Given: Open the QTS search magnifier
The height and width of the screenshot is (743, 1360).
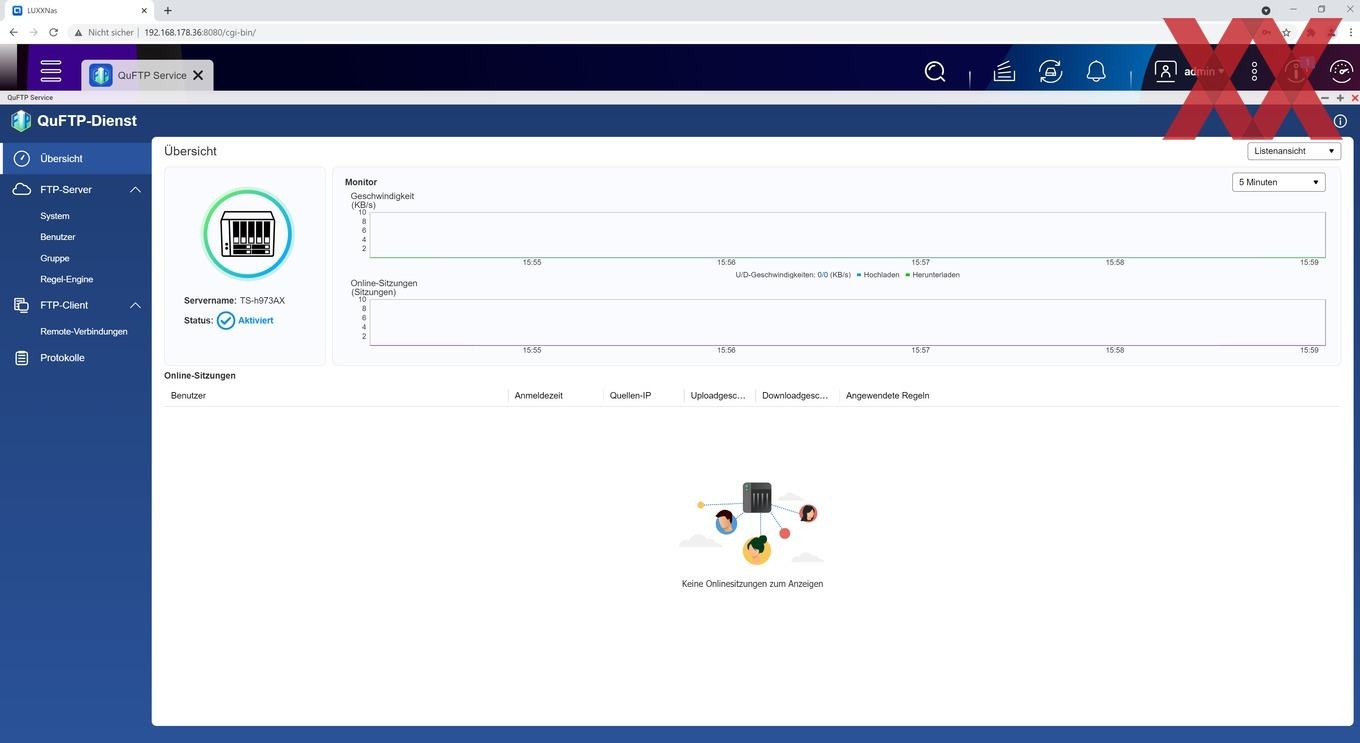Looking at the screenshot, I should pyautogui.click(x=935, y=72).
